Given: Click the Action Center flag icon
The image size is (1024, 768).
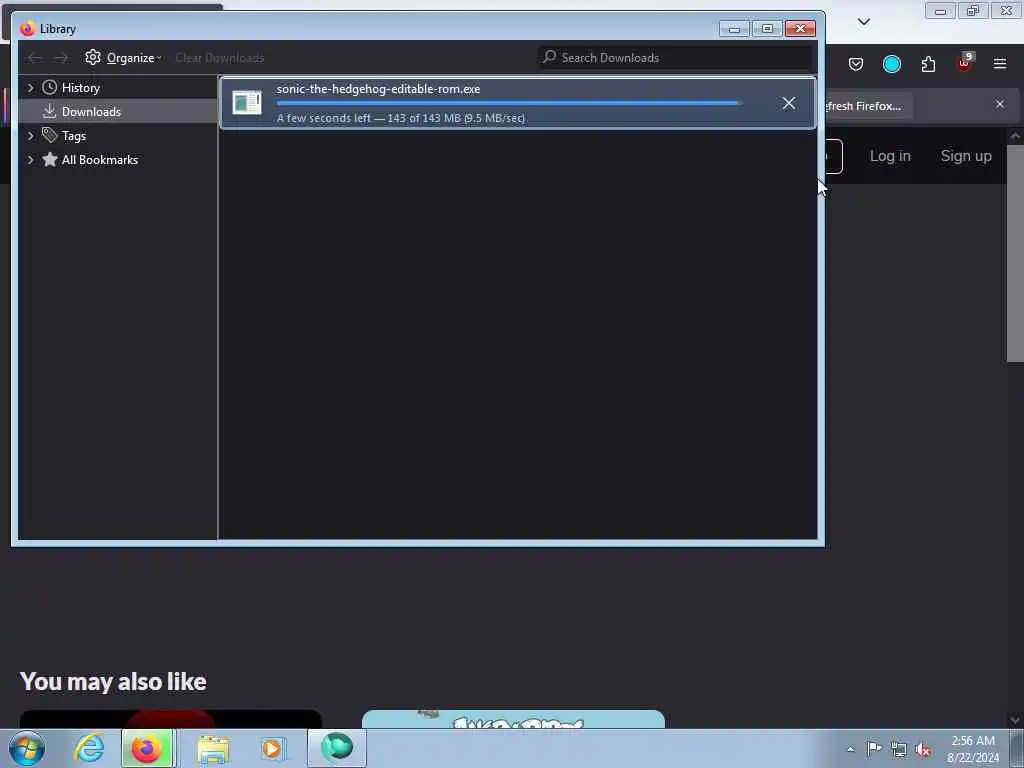Looking at the screenshot, I should (874, 748).
